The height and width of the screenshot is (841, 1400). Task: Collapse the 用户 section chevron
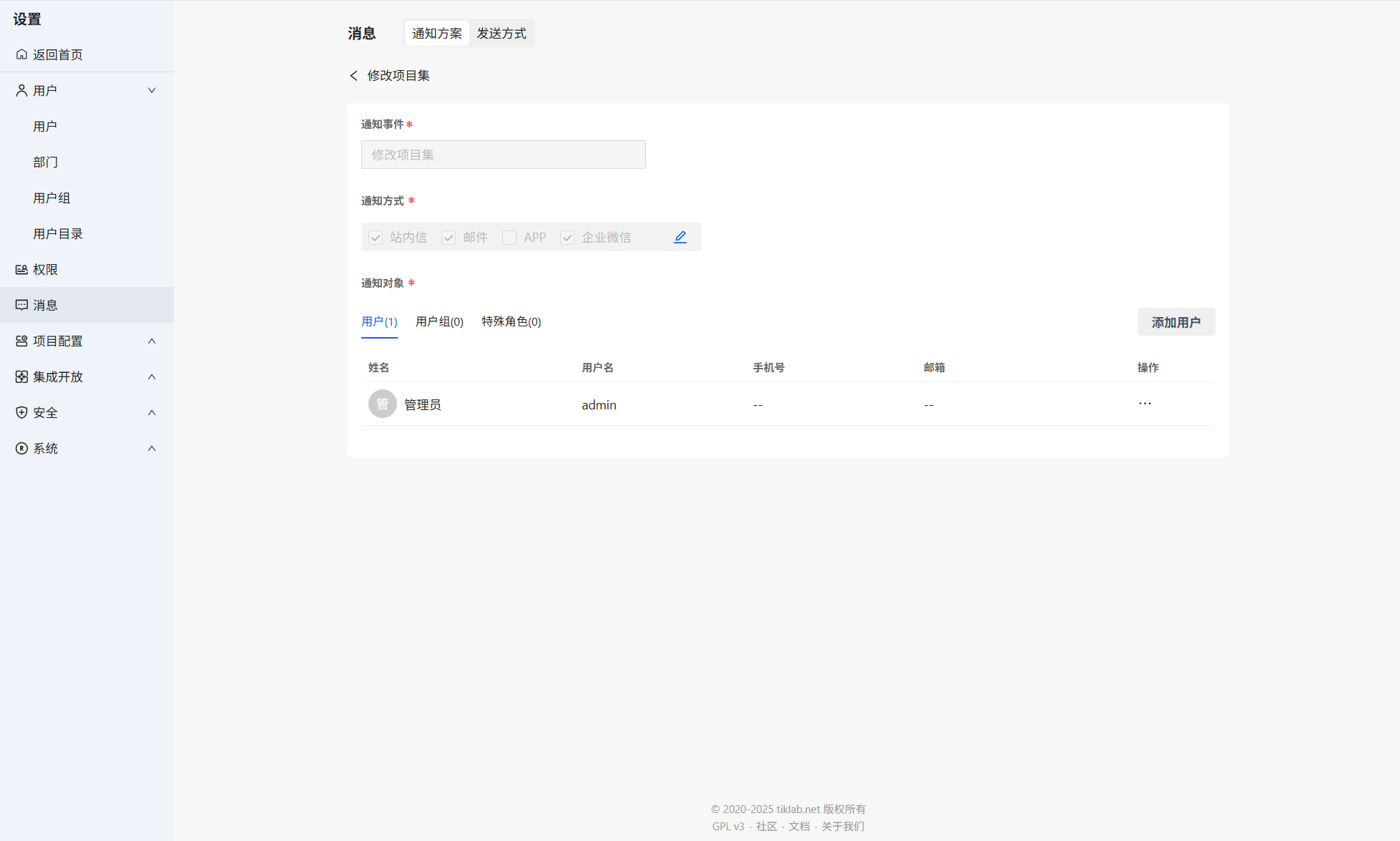click(152, 90)
